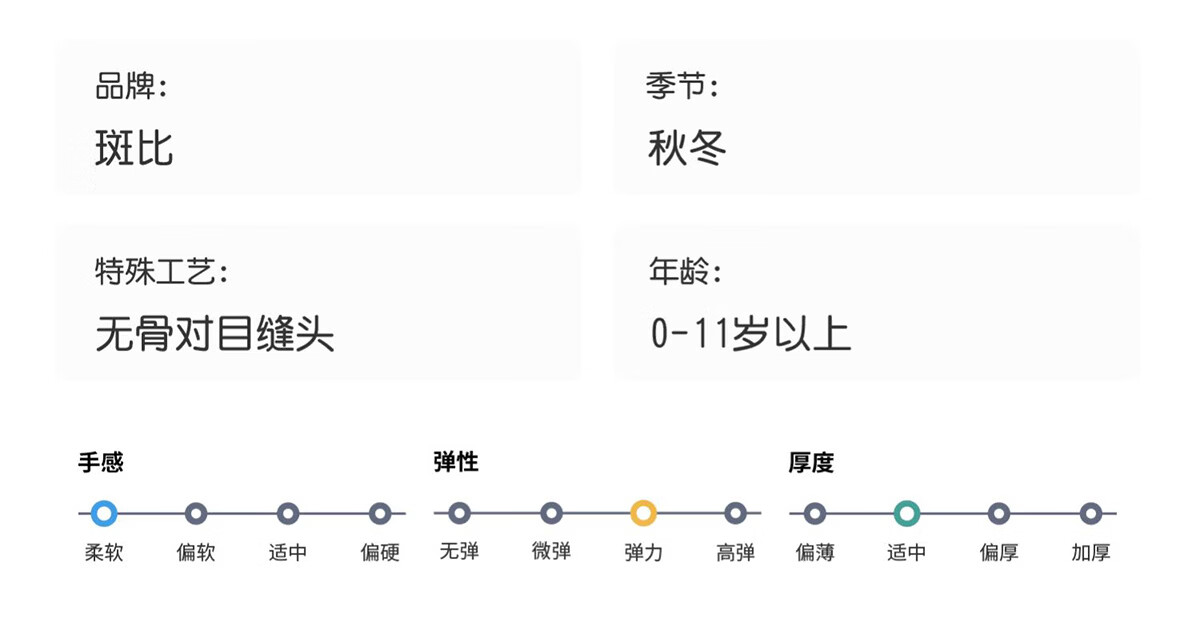Click the 手感 scale heading
Screen dimensions: 1200x629
click(101, 462)
